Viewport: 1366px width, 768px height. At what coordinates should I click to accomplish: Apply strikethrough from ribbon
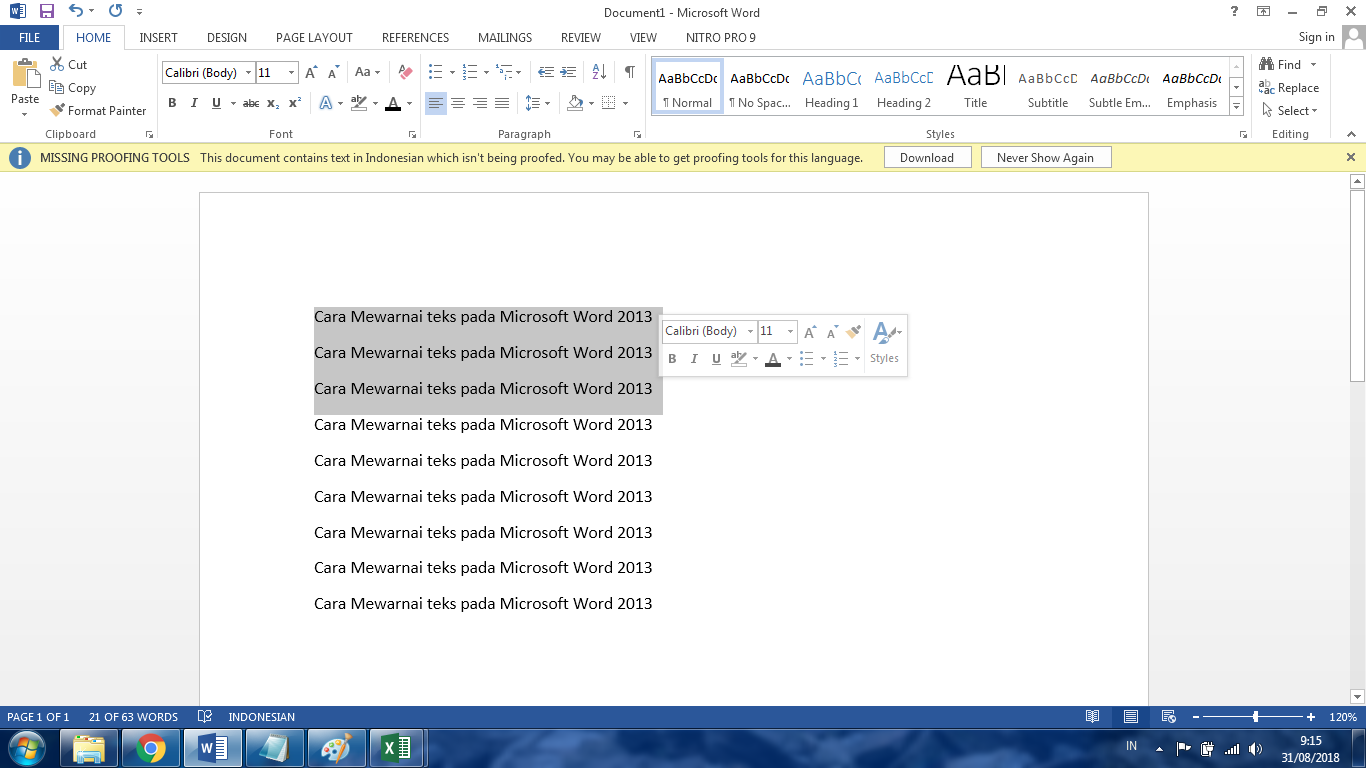click(x=251, y=103)
